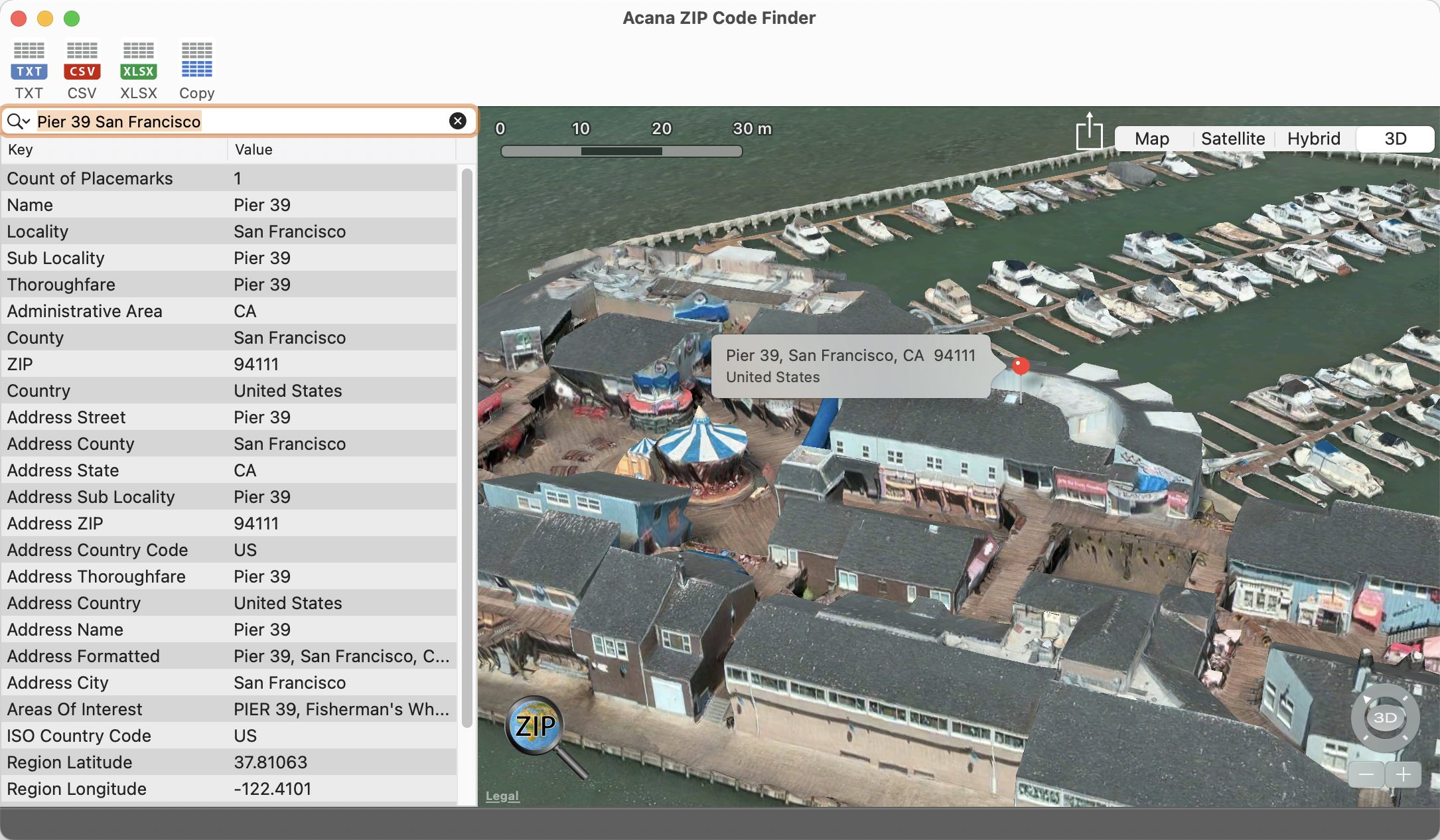This screenshot has width=1440, height=840.
Task: Select the Address Country row
Action: [229, 603]
